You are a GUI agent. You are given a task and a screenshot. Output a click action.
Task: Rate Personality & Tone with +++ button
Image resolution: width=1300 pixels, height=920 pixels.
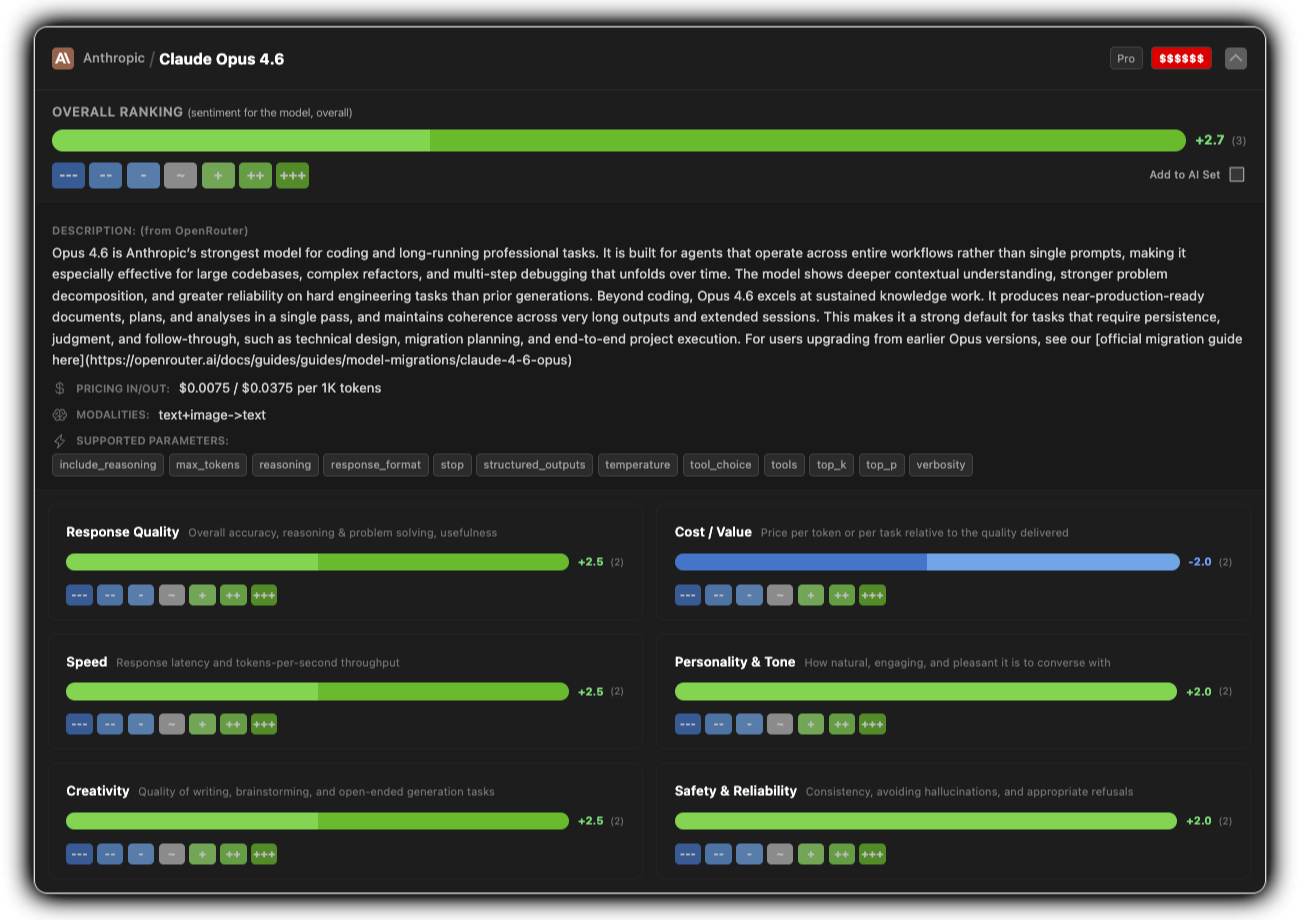click(872, 724)
